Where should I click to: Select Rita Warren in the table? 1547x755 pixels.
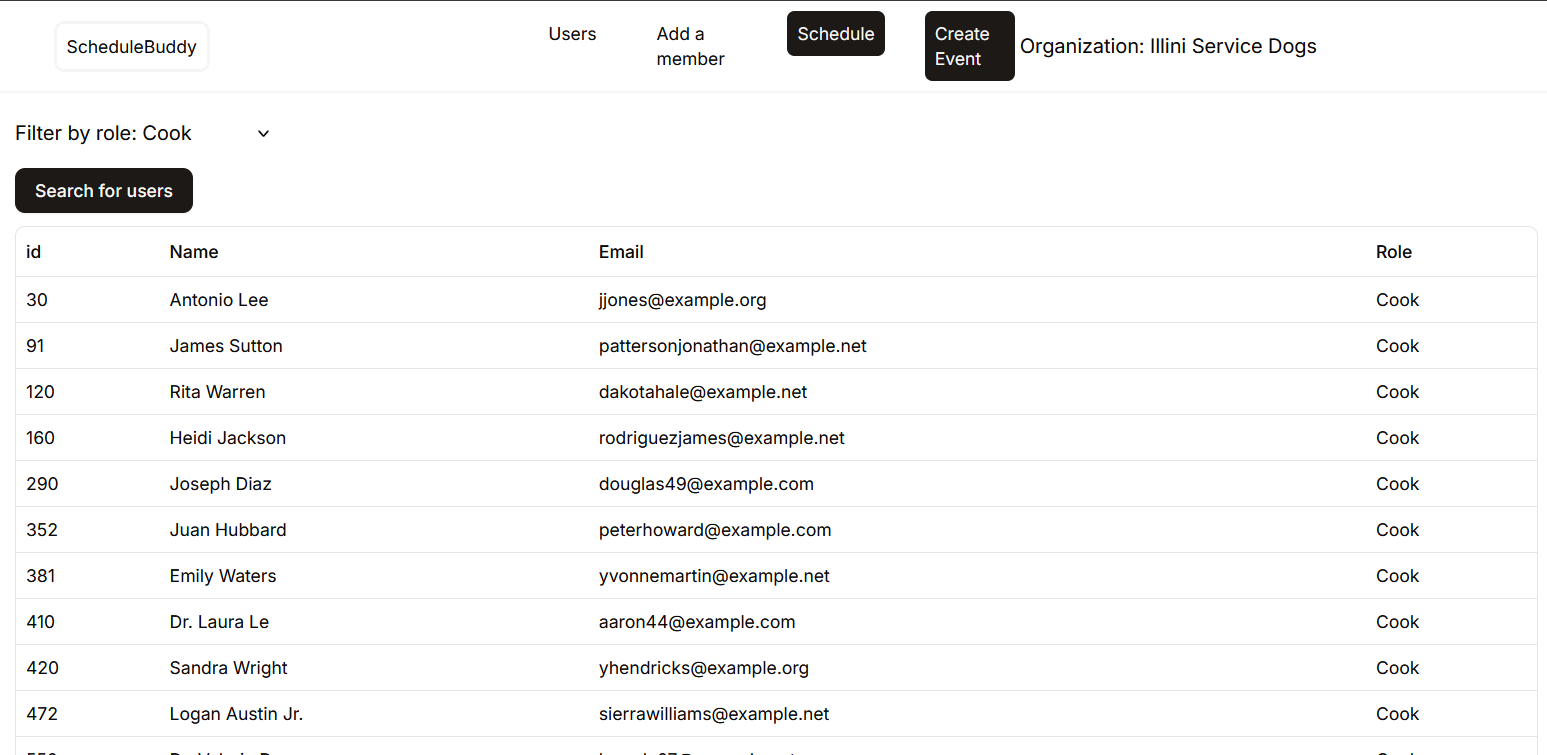pos(217,391)
